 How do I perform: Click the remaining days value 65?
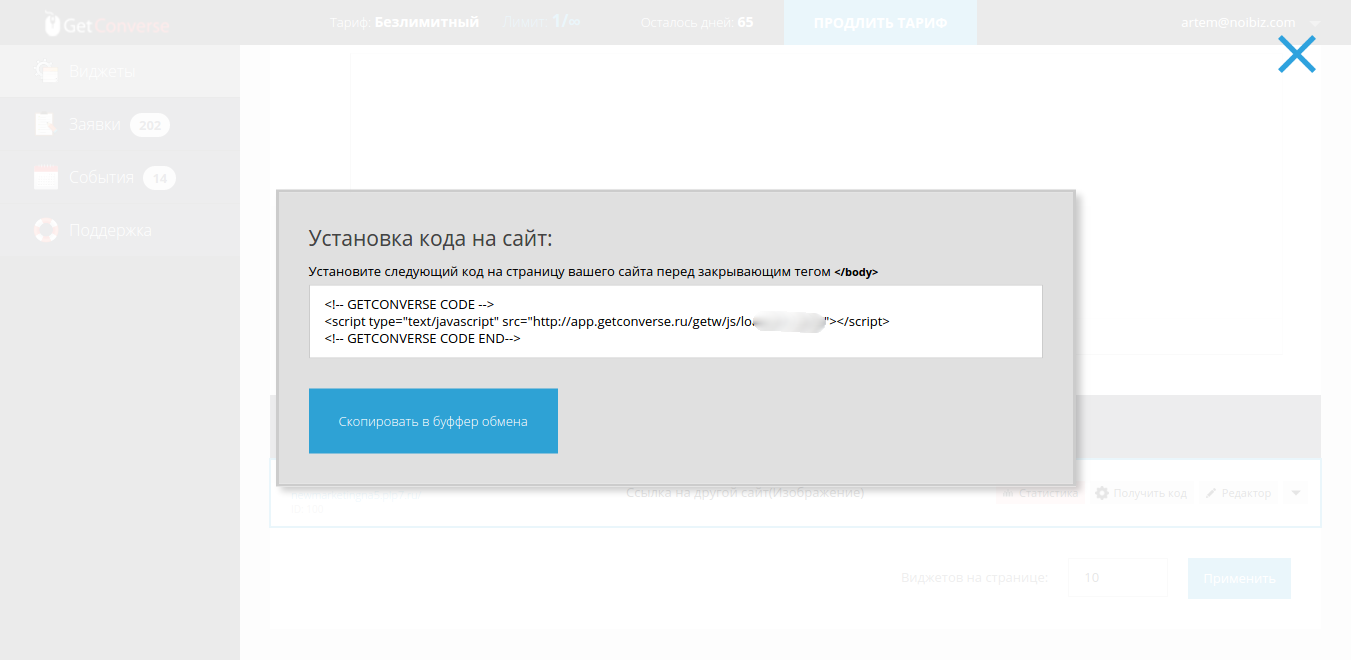click(745, 22)
